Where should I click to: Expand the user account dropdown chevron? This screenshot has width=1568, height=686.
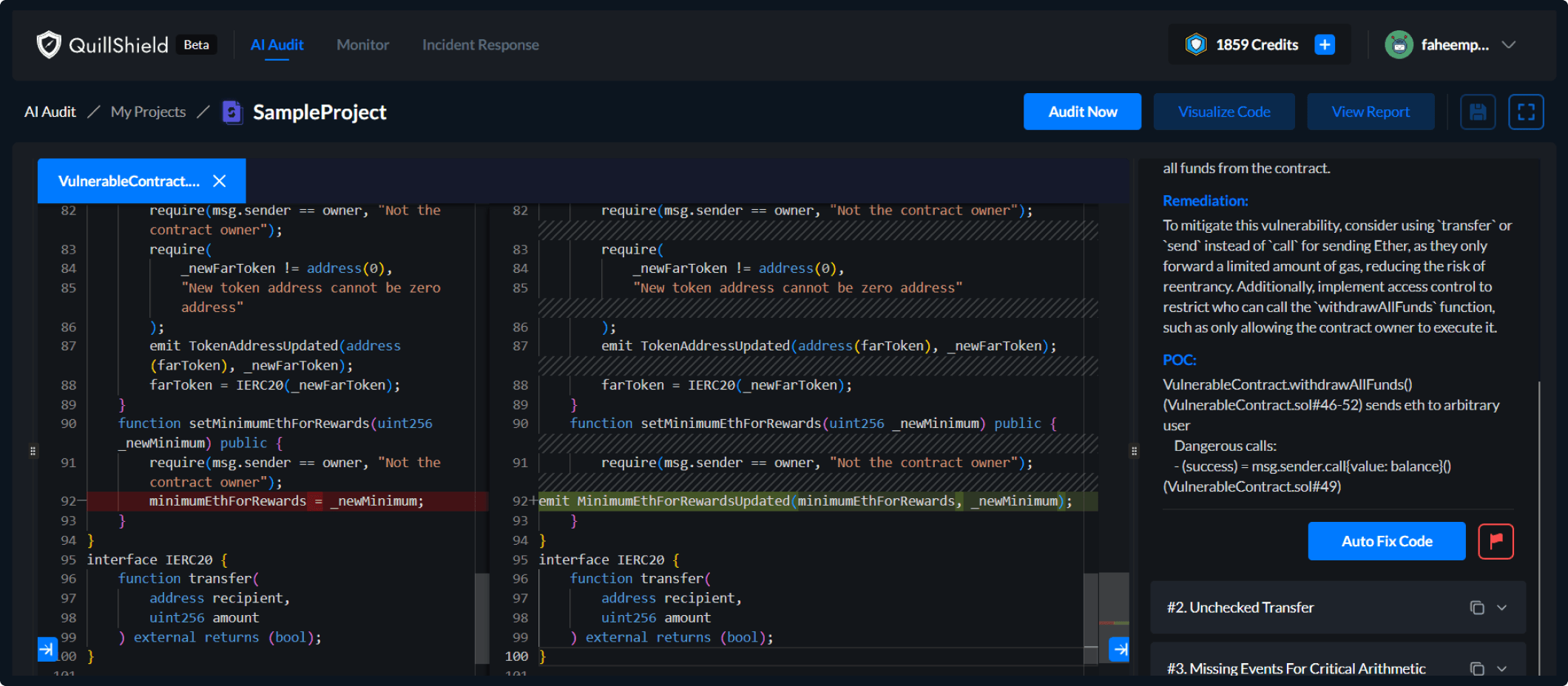[1509, 45]
